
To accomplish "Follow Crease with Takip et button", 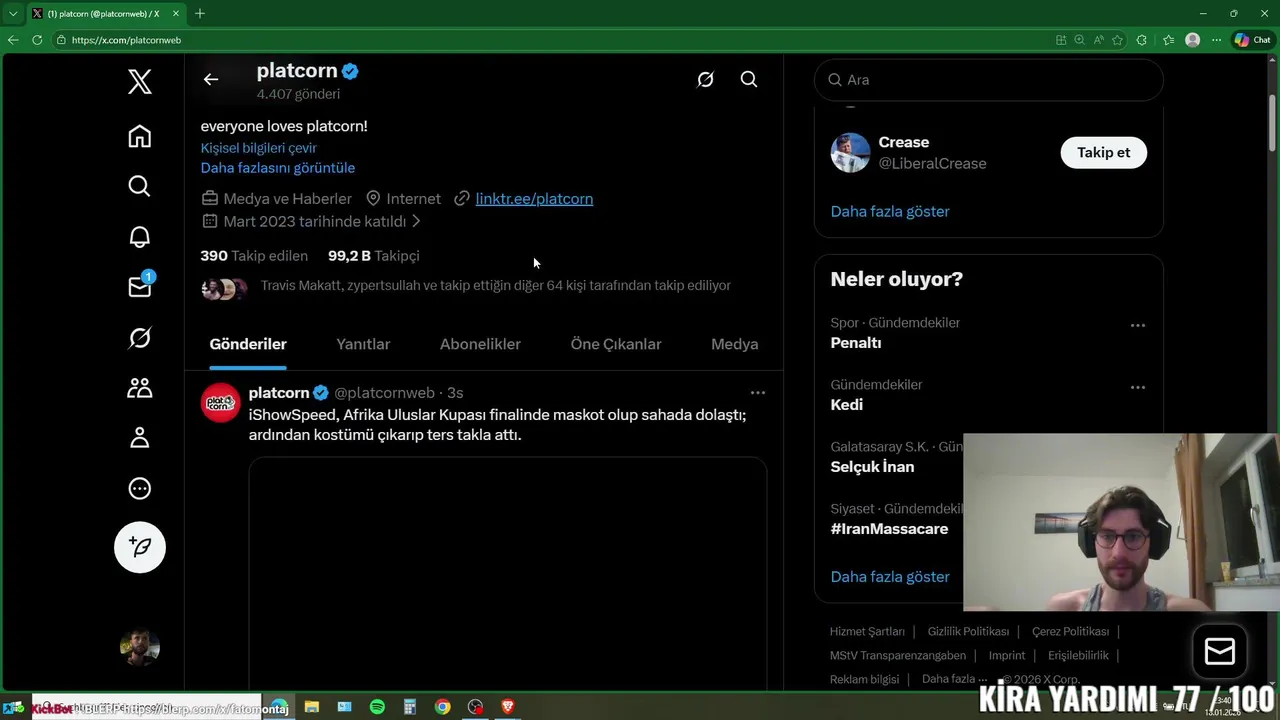I will point(1104,153).
